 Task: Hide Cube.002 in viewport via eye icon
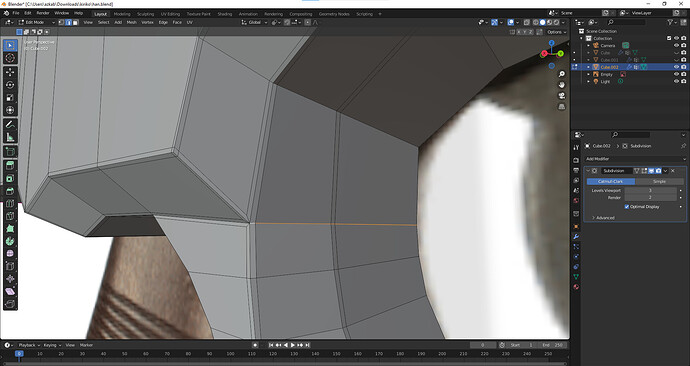click(676, 67)
